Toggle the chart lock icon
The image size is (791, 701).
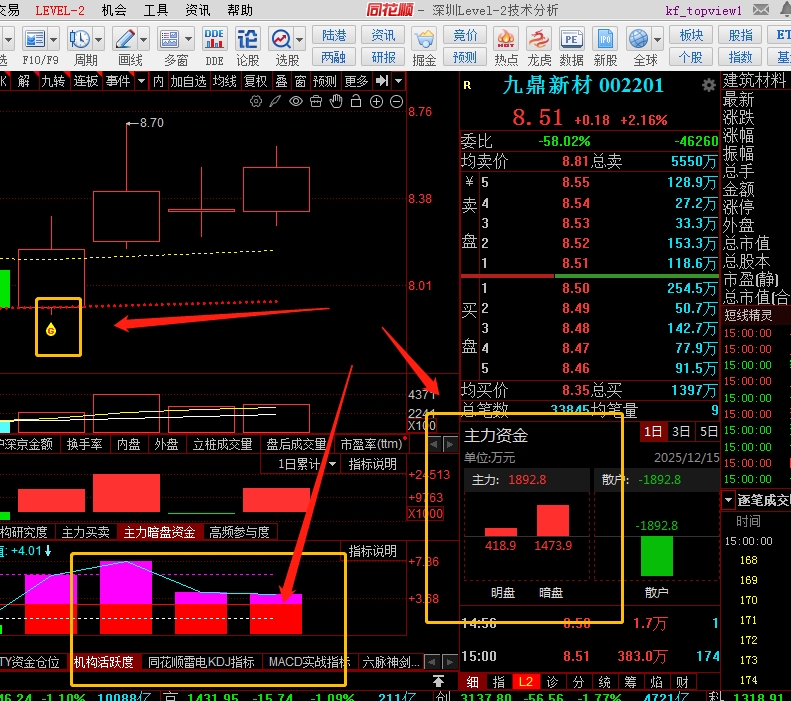(356, 101)
